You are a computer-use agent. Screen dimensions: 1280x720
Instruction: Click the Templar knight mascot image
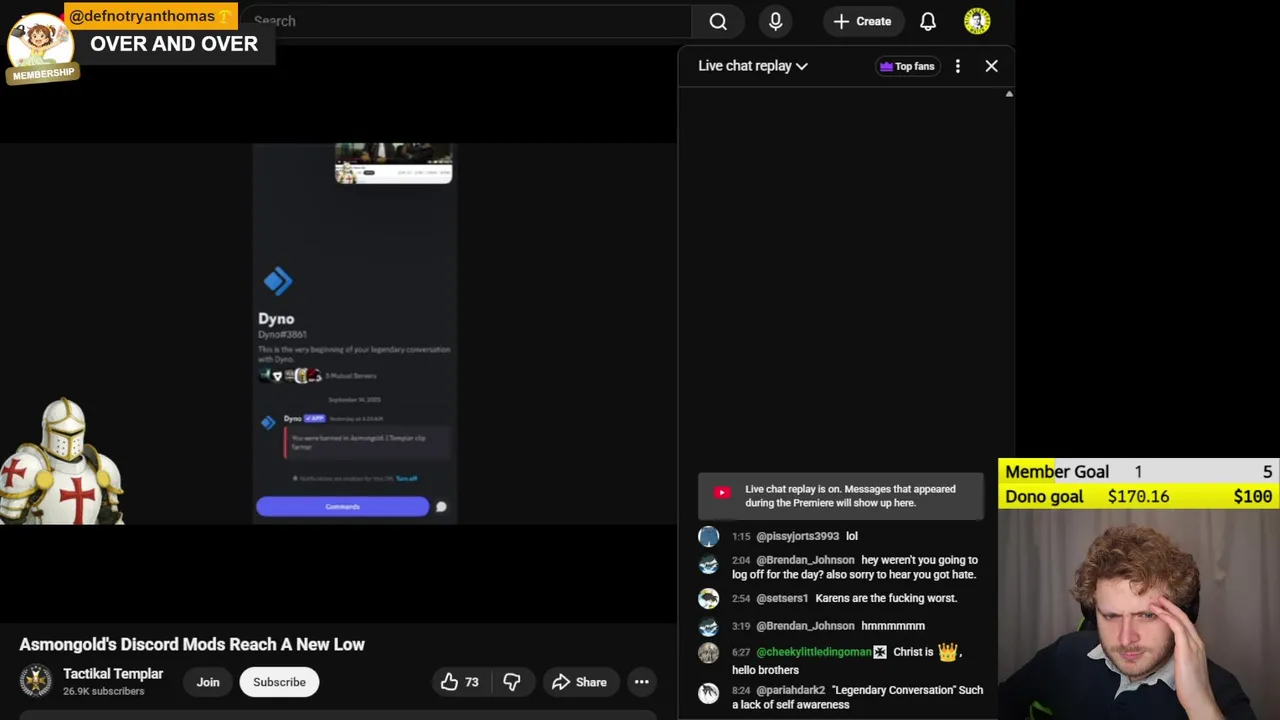(63, 462)
